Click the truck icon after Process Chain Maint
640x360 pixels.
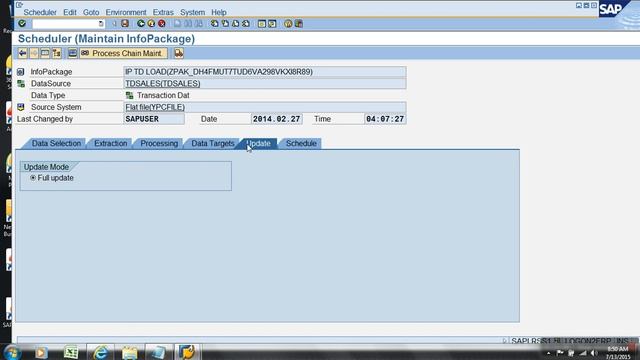click(179, 53)
